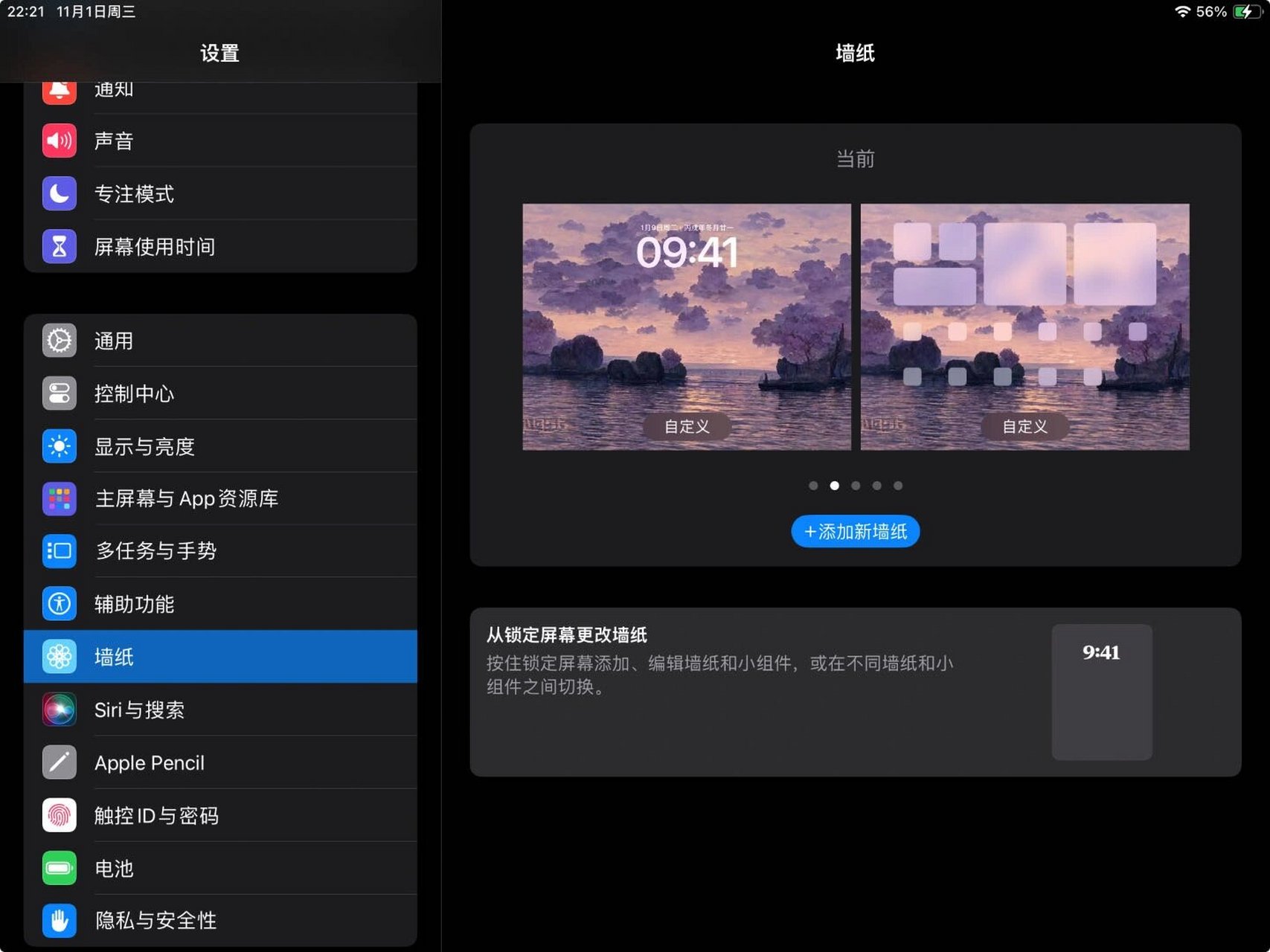Viewport: 1270px width, 952px height.
Task: Tap the Touch ID fingerprint icon
Action: 59,815
